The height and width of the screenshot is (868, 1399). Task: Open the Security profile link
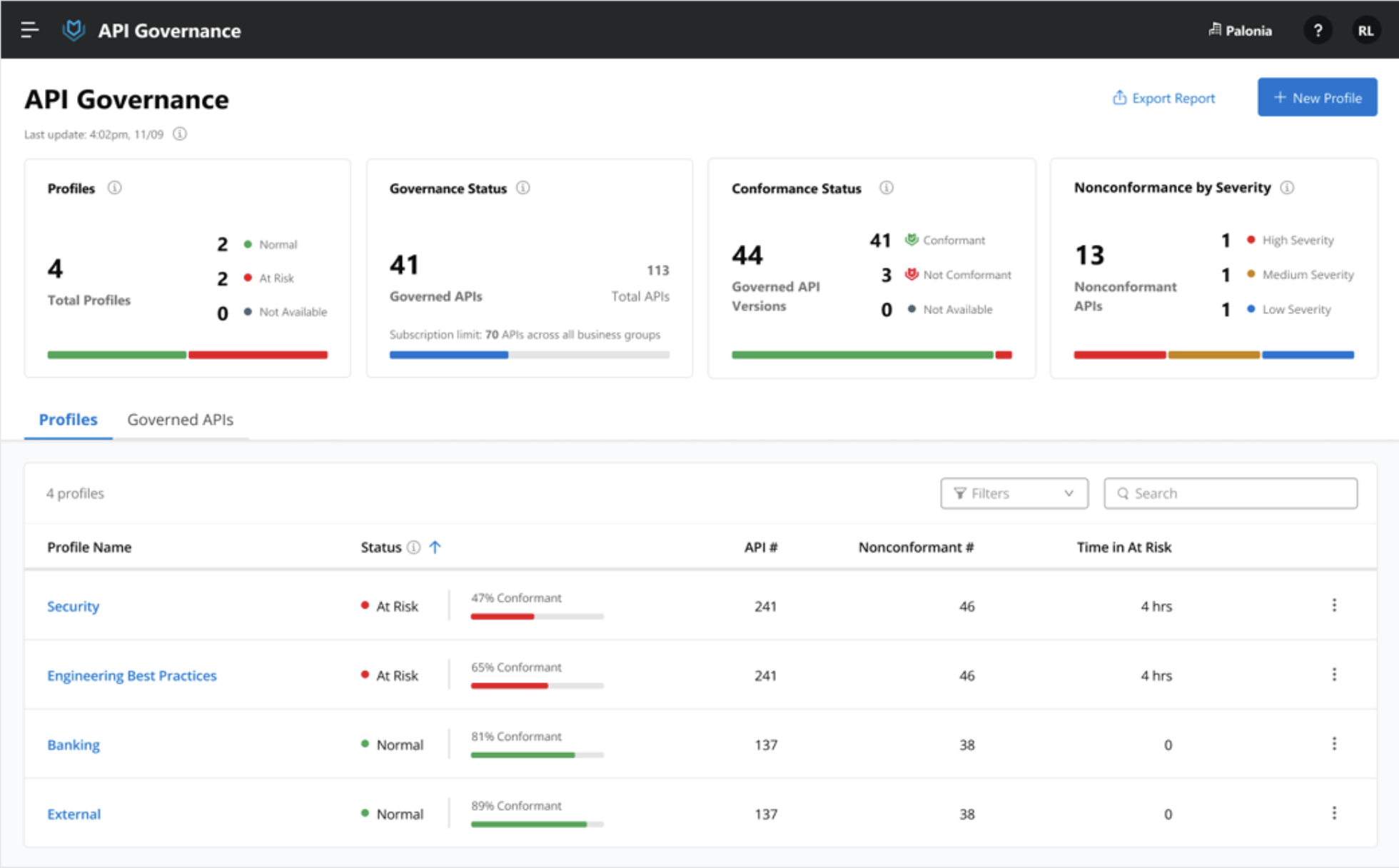pos(73,606)
